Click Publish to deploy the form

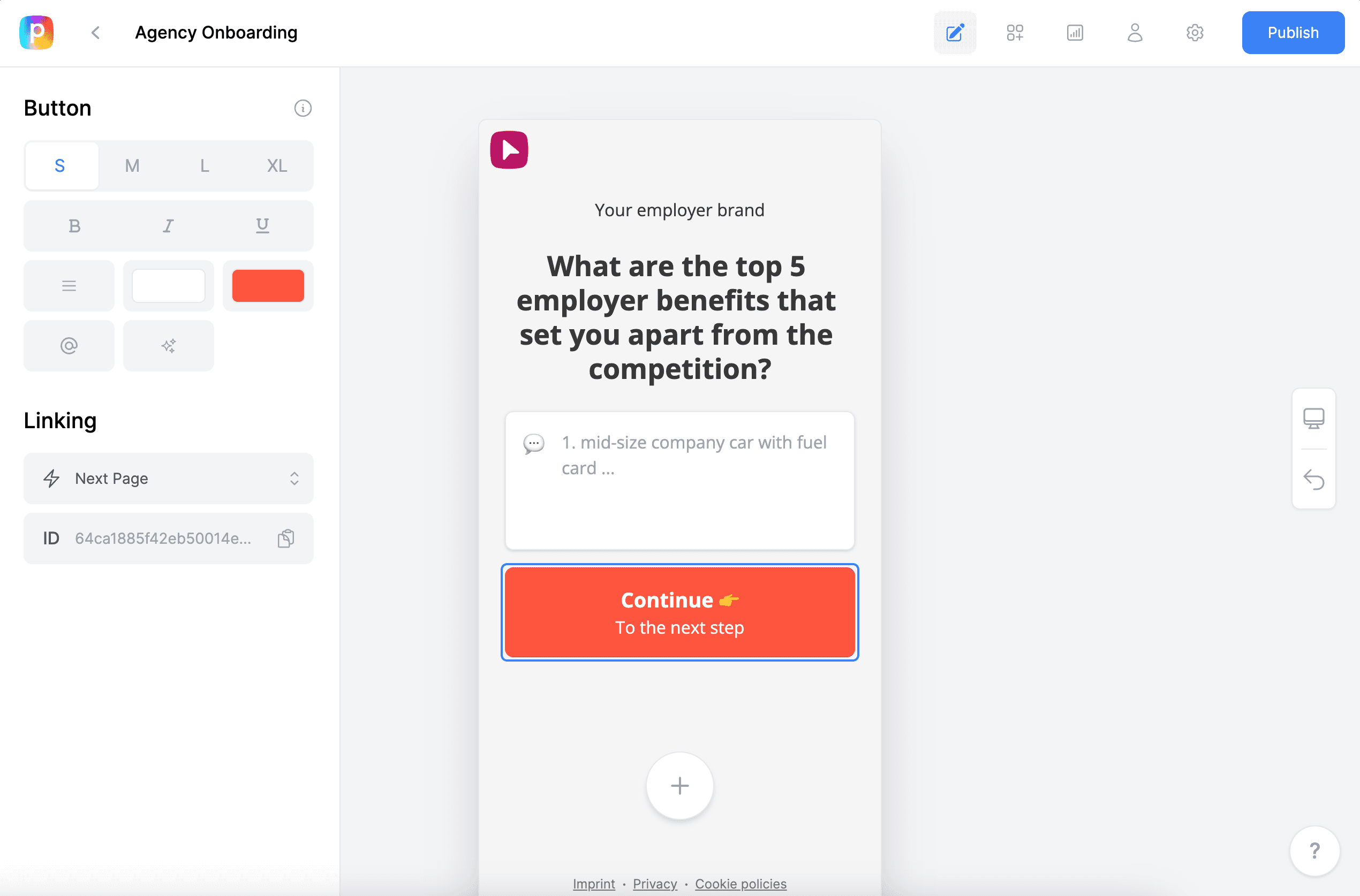(x=1291, y=32)
